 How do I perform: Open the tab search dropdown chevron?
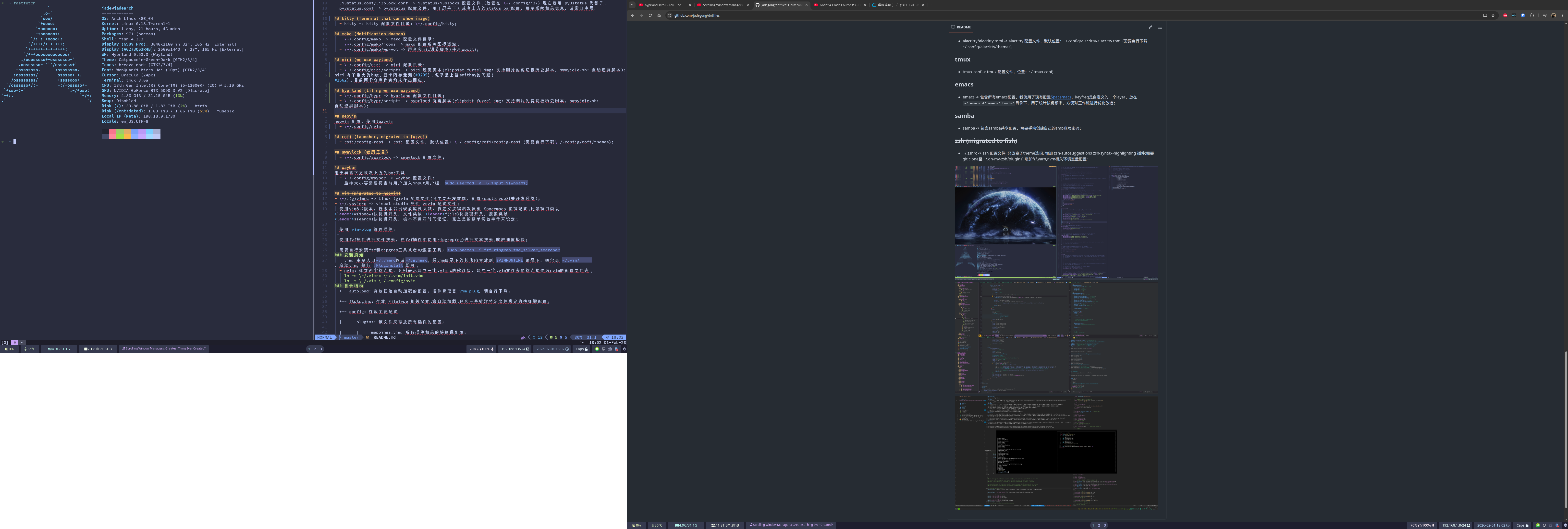tap(632, 5)
